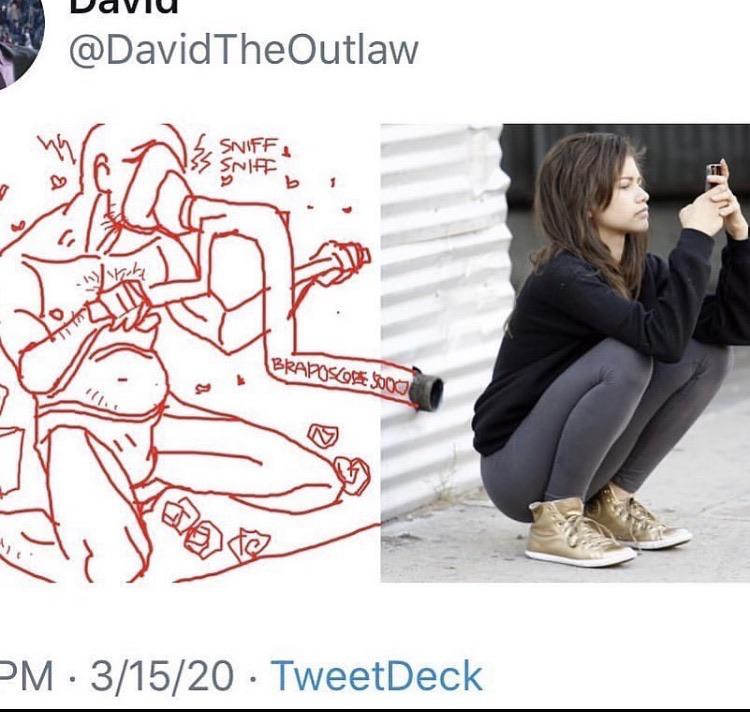Click the 3/15/20 date stamp
The image size is (750, 712).
(x=162, y=676)
